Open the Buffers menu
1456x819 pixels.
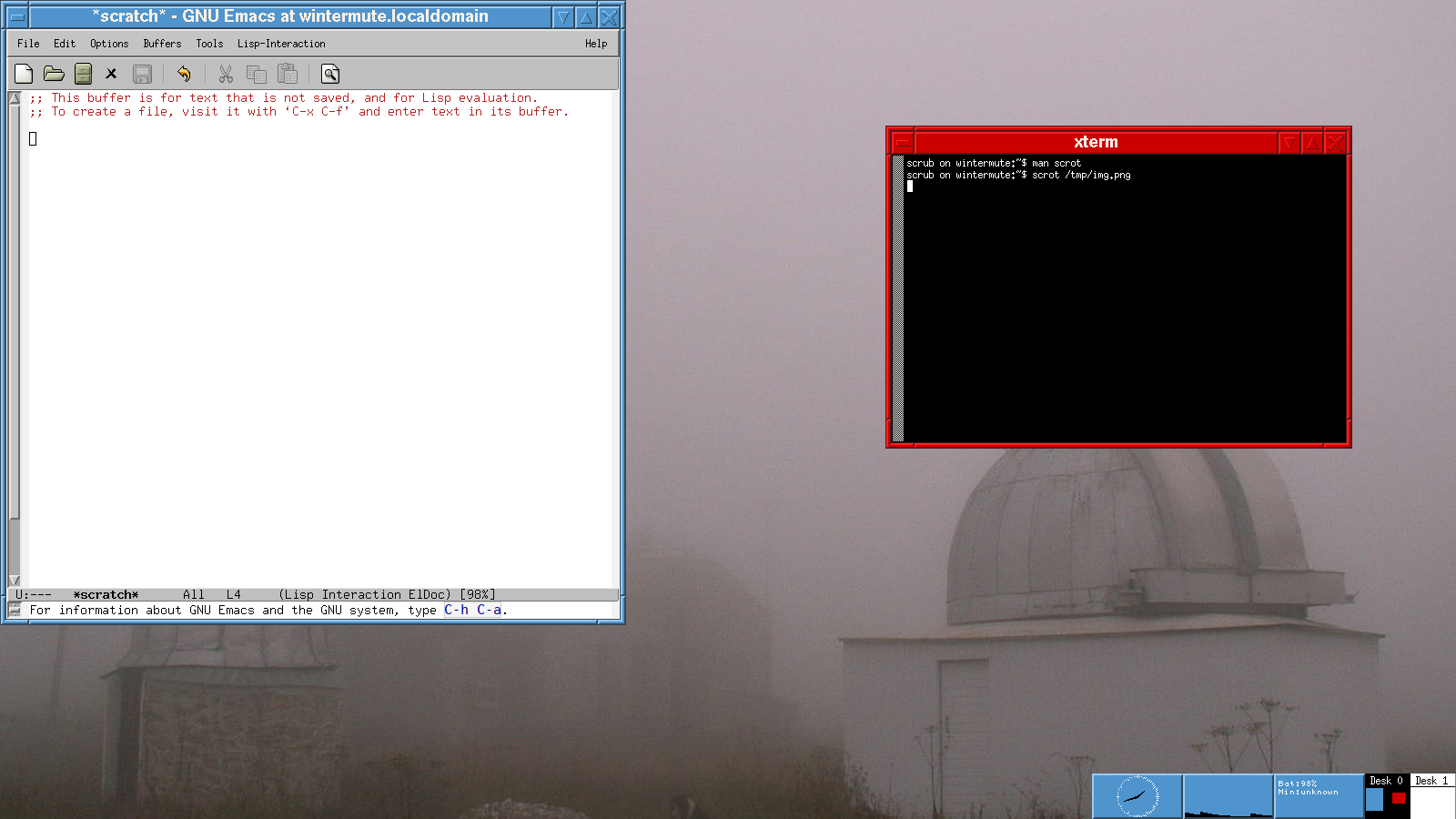point(162,44)
